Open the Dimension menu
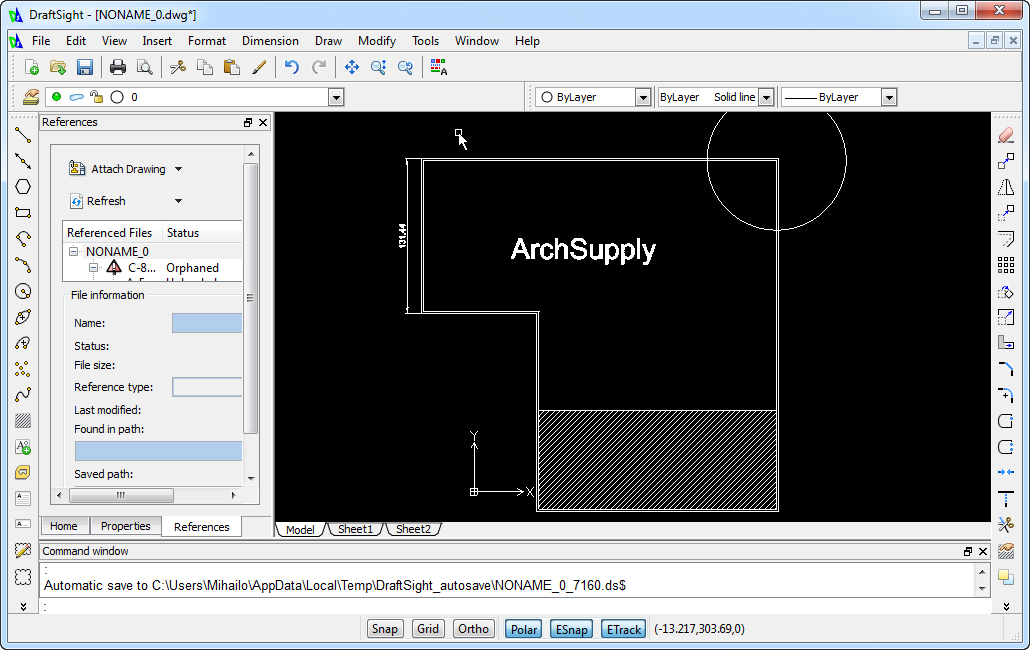This screenshot has width=1030, height=650. point(270,41)
